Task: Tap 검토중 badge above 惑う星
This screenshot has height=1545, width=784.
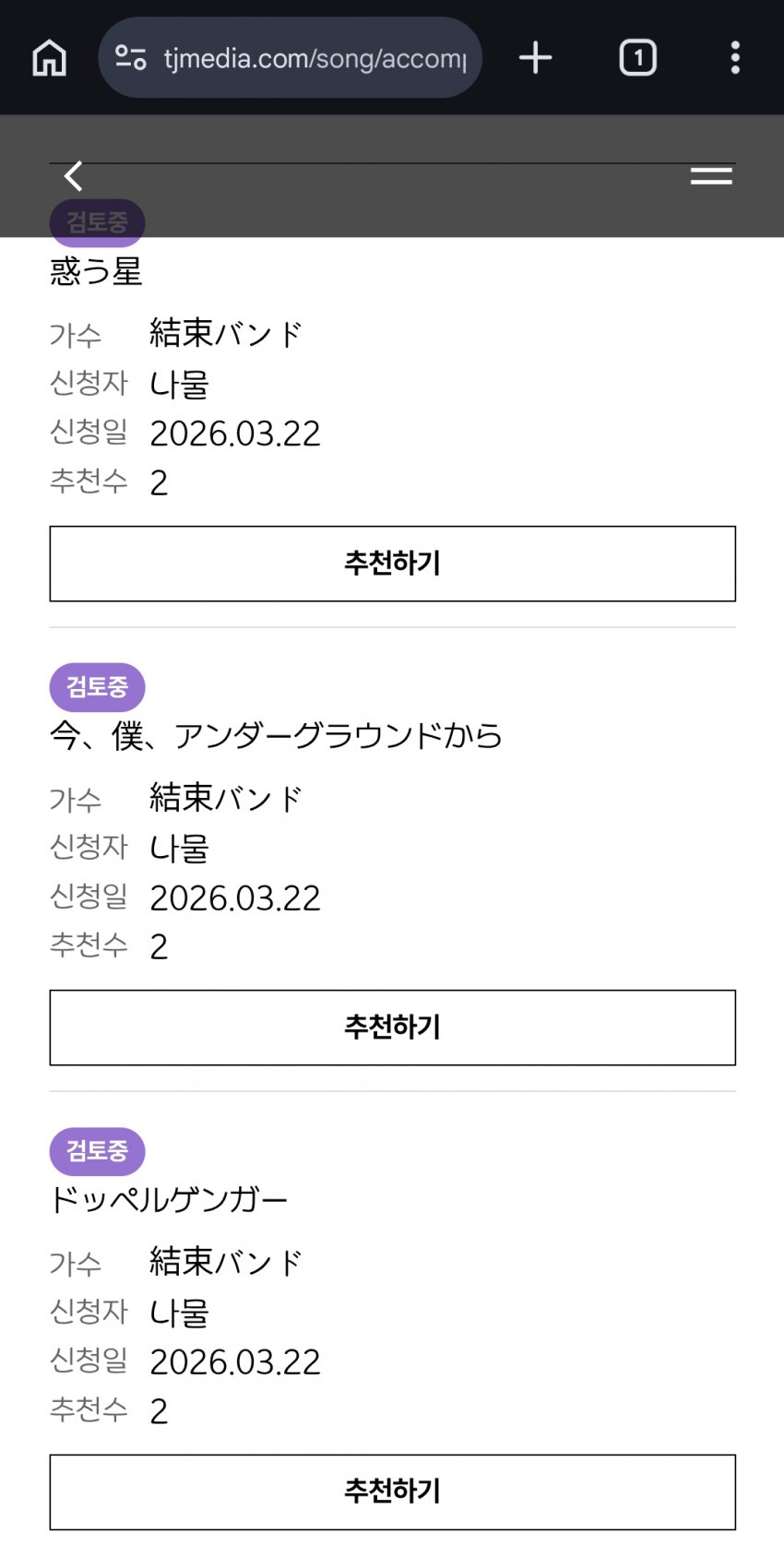Action: pos(97,222)
